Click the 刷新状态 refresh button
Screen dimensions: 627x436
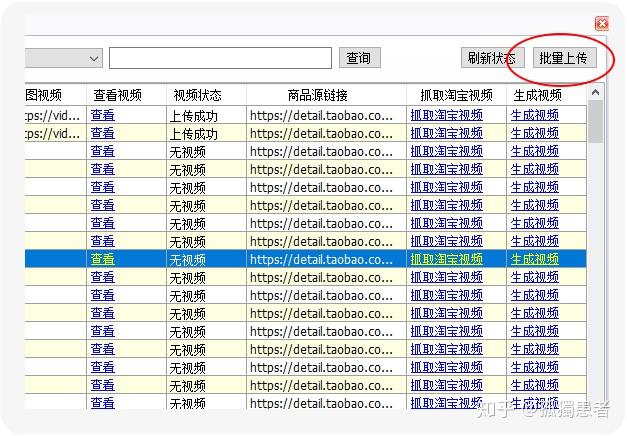(x=492, y=58)
